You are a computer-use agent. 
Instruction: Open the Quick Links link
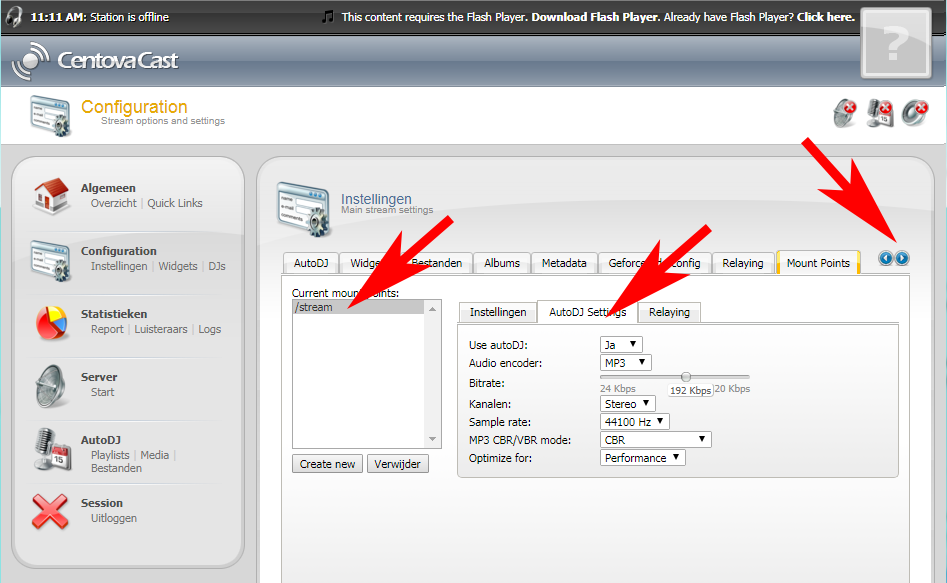point(175,204)
